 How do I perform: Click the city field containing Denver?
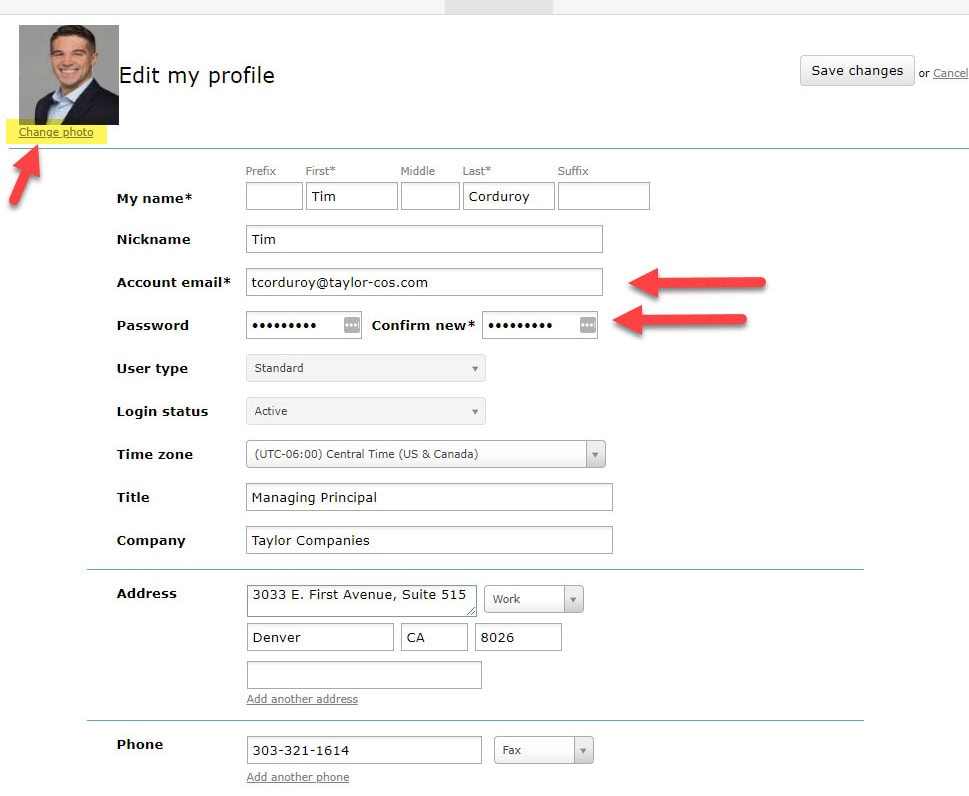pyautogui.click(x=320, y=637)
